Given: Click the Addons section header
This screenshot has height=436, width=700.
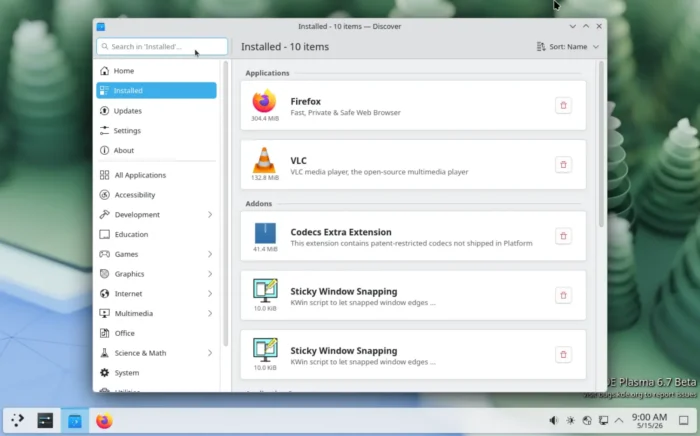Looking at the screenshot, I should click(258, 203).
